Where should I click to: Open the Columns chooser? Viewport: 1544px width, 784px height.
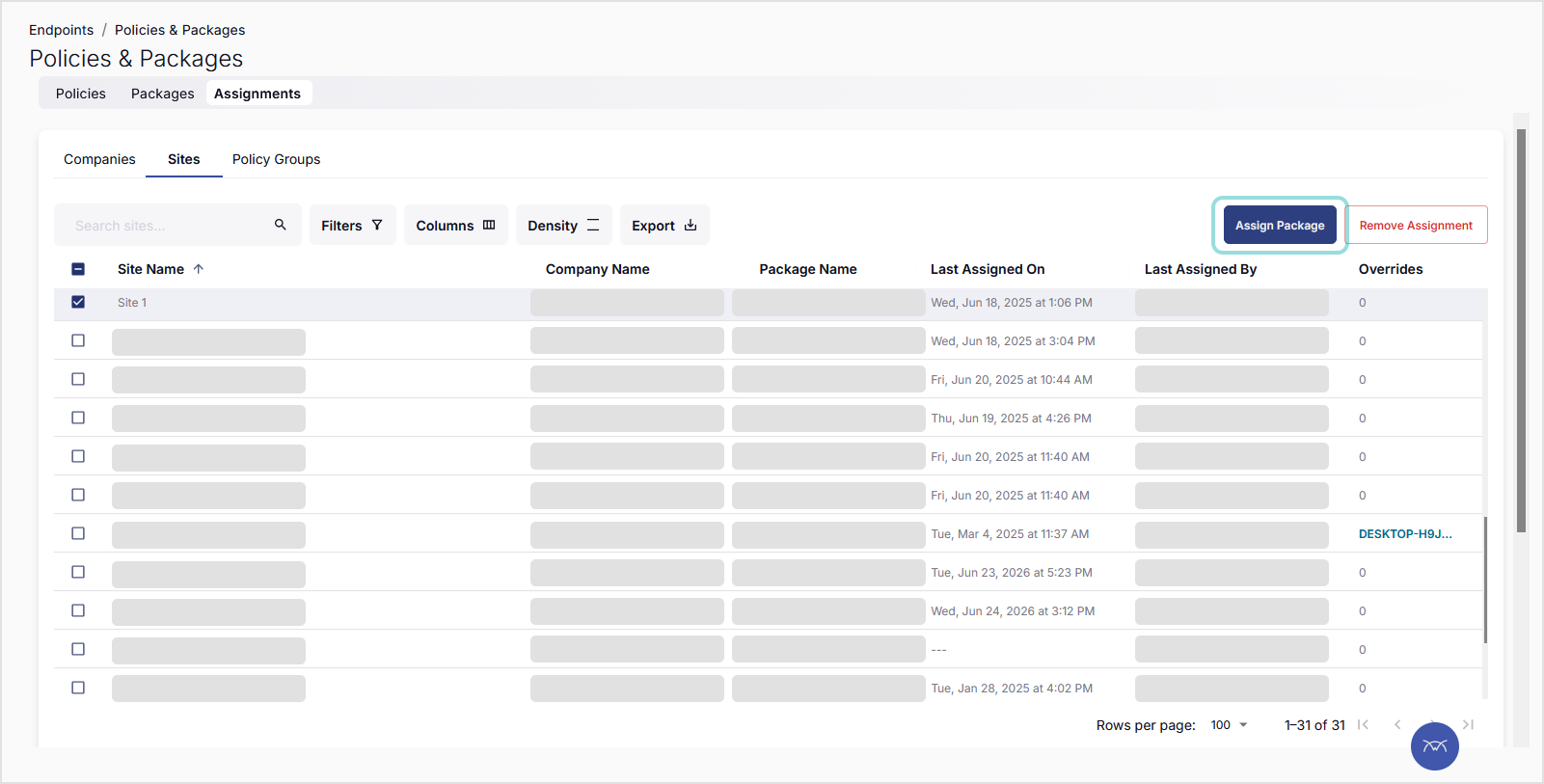[x=455, y=225]
